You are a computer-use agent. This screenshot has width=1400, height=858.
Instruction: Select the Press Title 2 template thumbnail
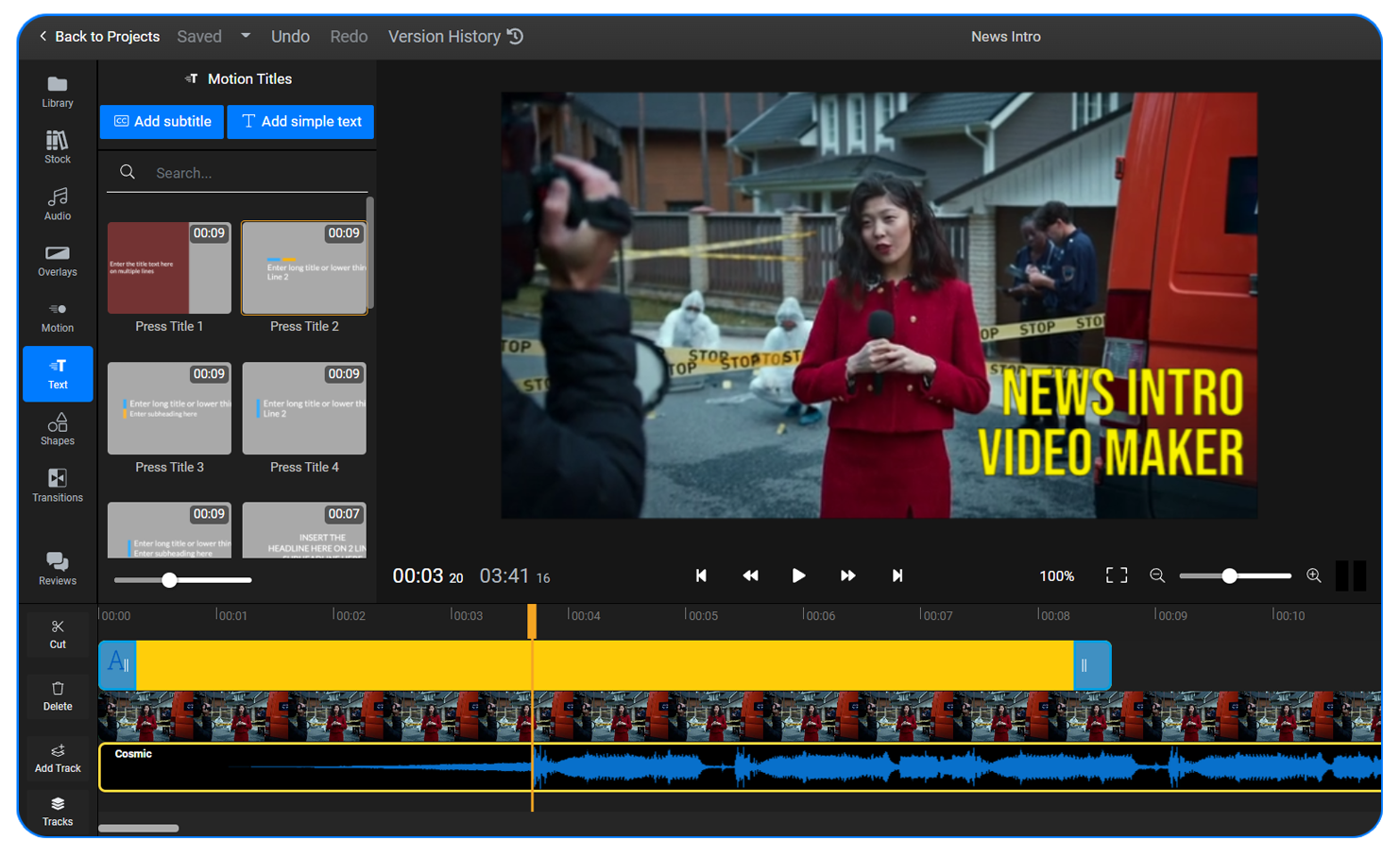pyautogui.click(x=304, y=267)
